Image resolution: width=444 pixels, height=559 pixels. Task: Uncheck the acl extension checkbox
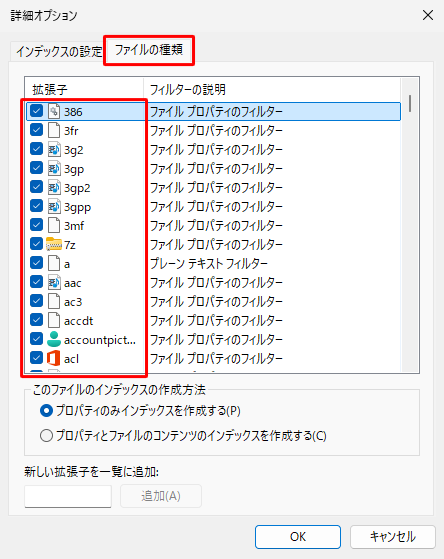coord(36,358)
